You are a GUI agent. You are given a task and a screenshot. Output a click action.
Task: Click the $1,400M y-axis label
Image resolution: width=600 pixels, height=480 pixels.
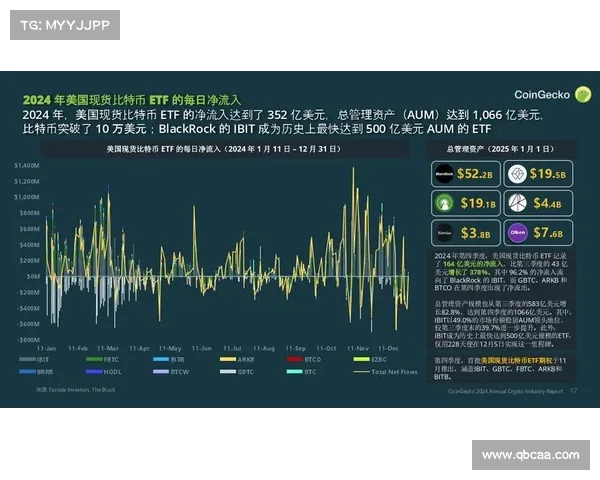click(27, 166)
